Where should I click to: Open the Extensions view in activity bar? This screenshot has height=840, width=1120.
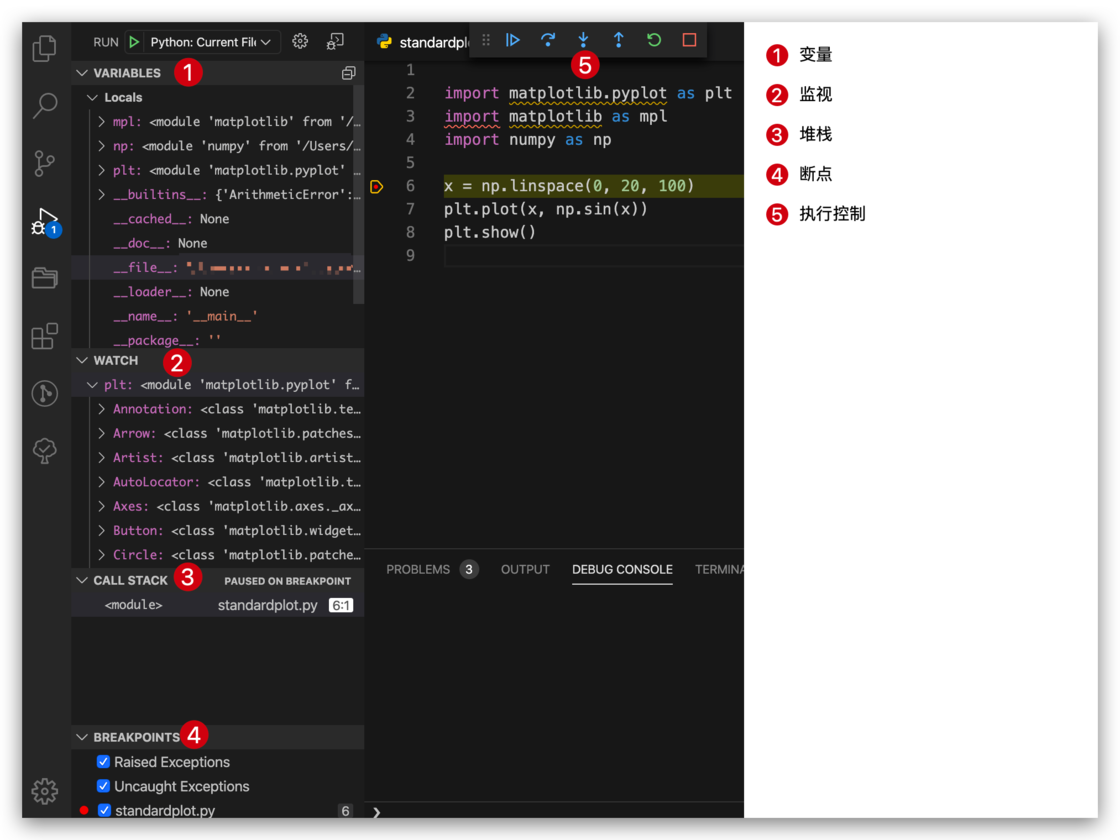click(x=45, y=336)
